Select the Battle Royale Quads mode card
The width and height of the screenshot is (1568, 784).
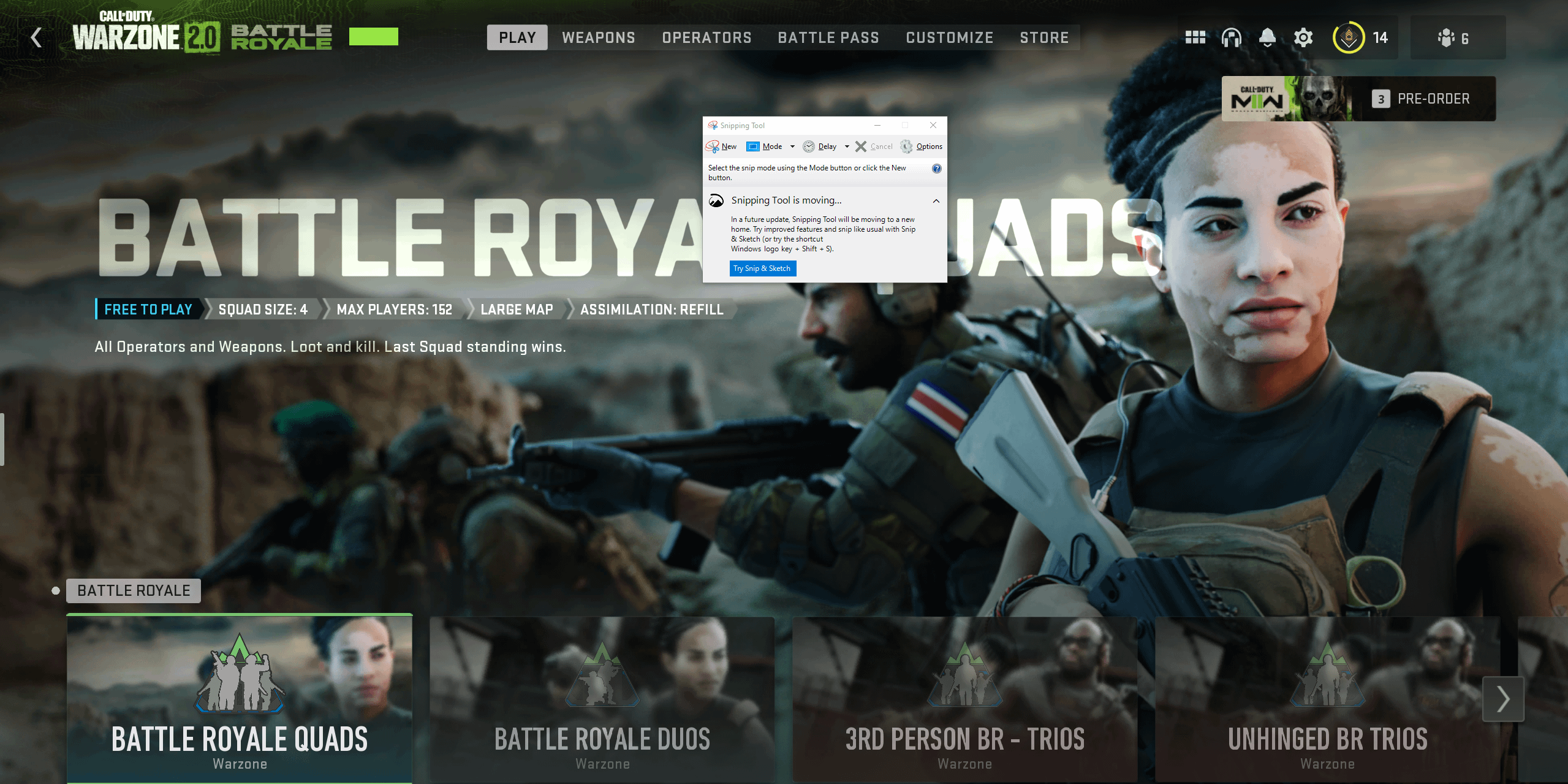pyautogui.click(x=240, y=699)
